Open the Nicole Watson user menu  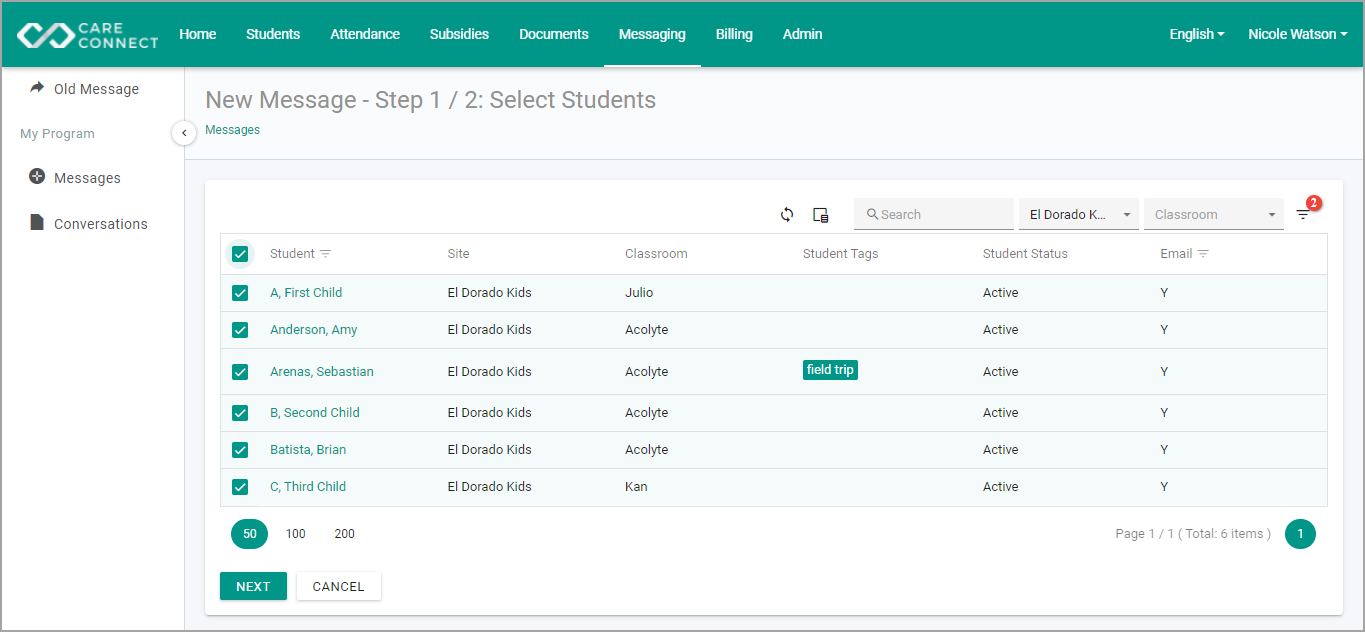(1297, 34)
